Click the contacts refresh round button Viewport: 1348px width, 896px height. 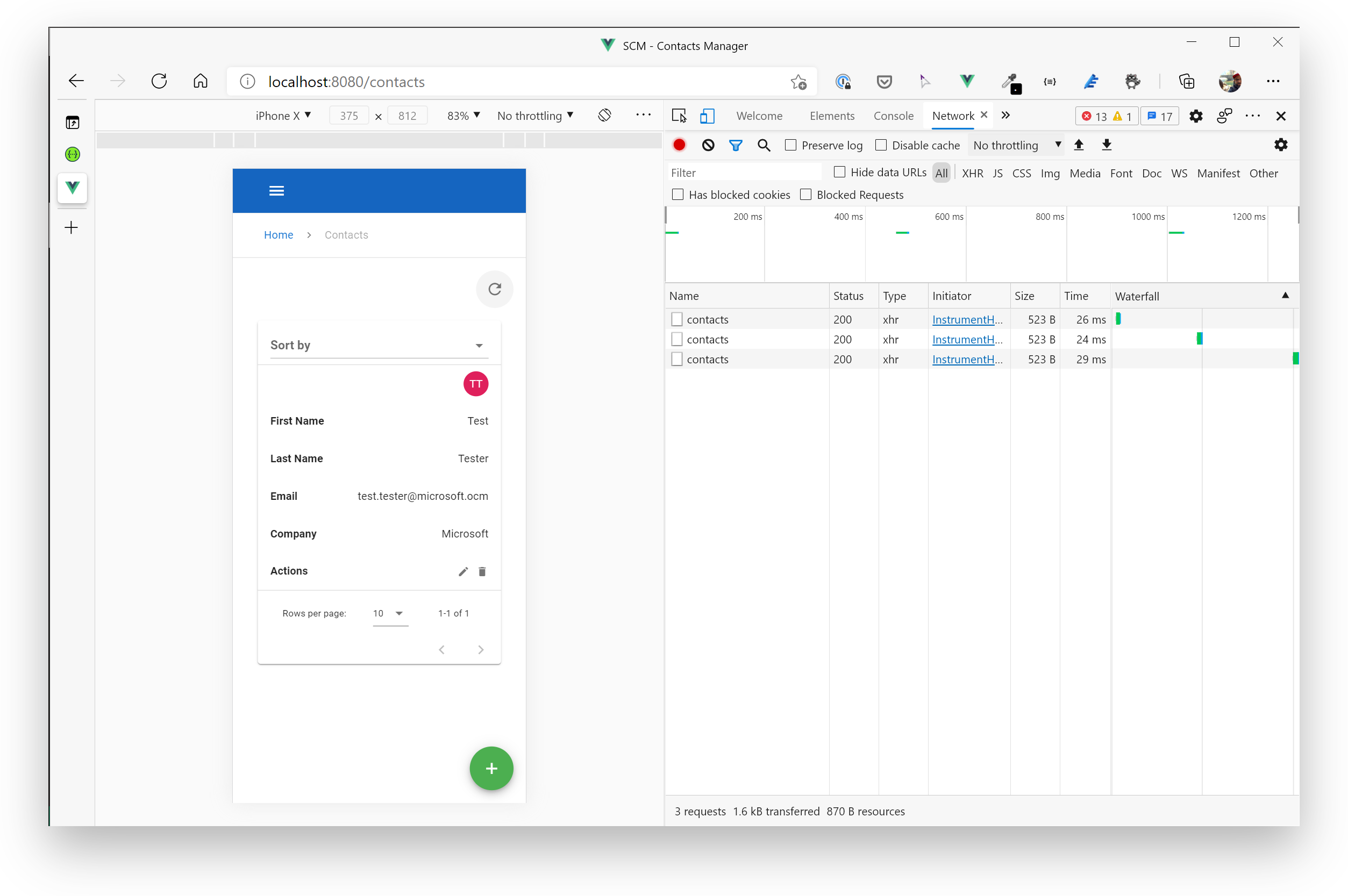tap(495, 289)
